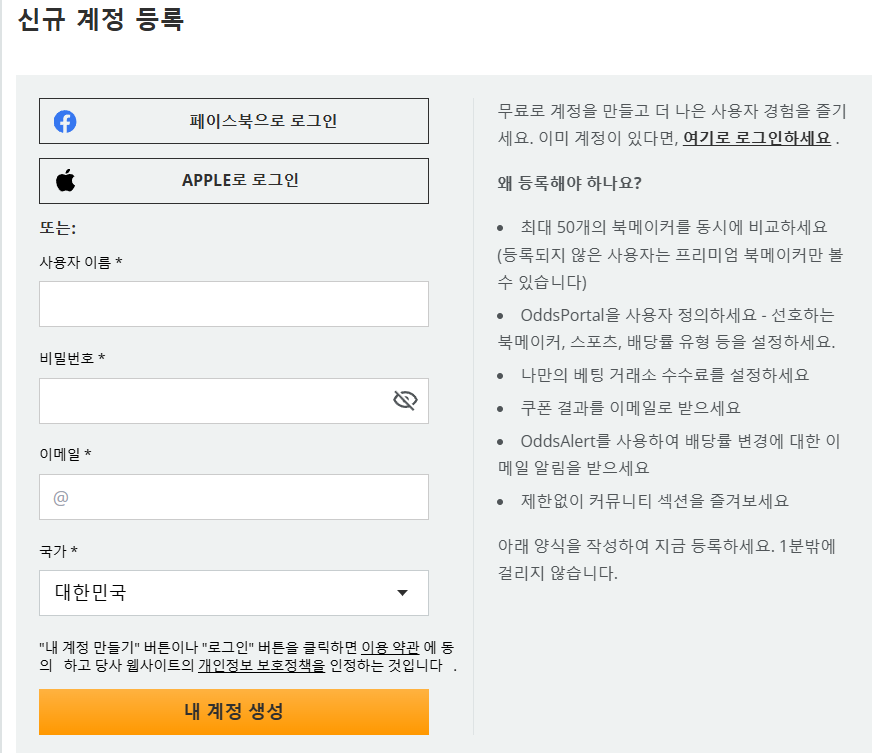The image size is (874, 753).
Task: Open the 대한민국 country combo box
Action: pyautogui.click(x=234, y=592)
